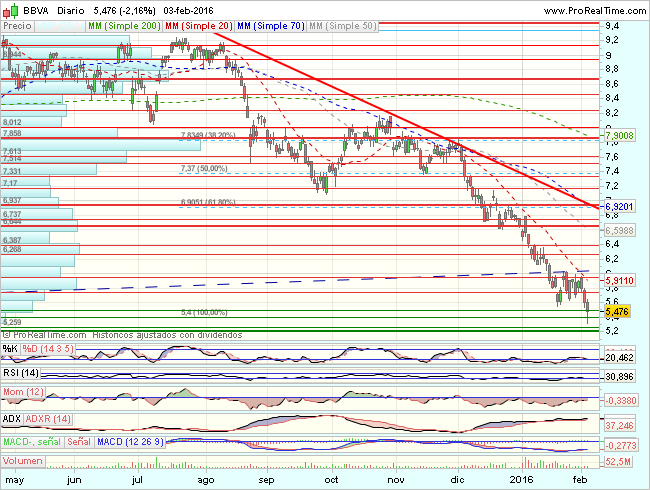This screenshot has width=650, height=490.
Task: Click the 52,5M volume value
Action: click(618, 462)
